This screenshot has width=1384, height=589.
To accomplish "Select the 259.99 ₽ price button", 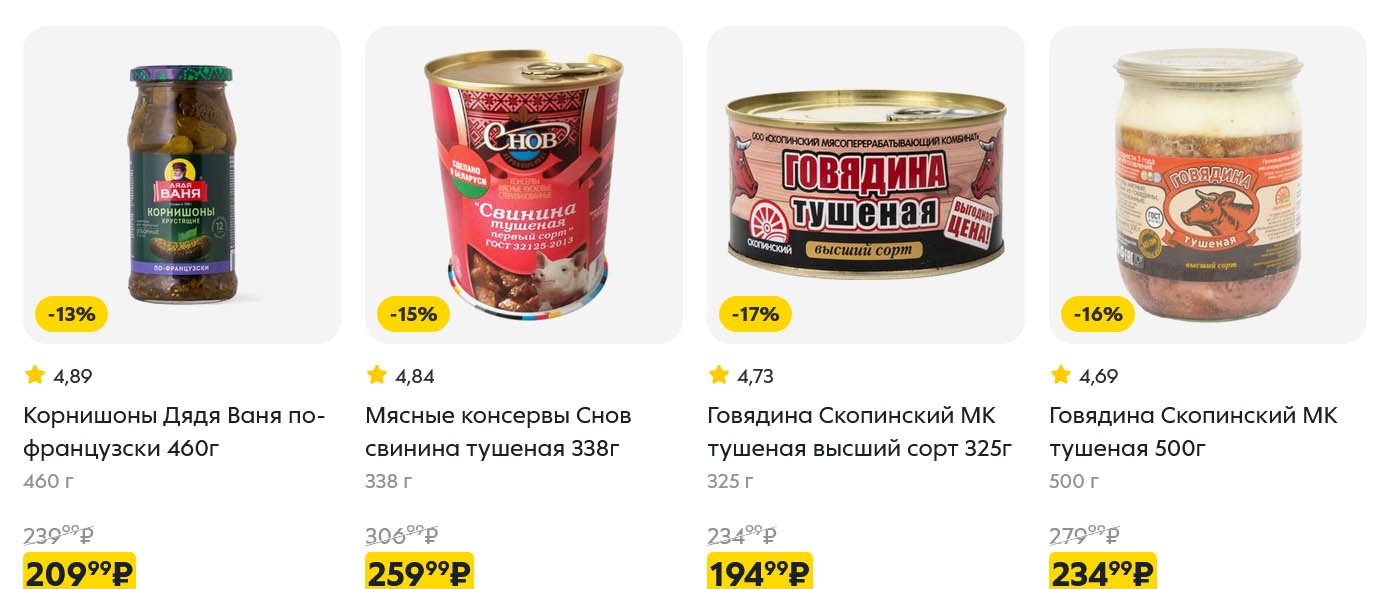I will tap(419, 571).
